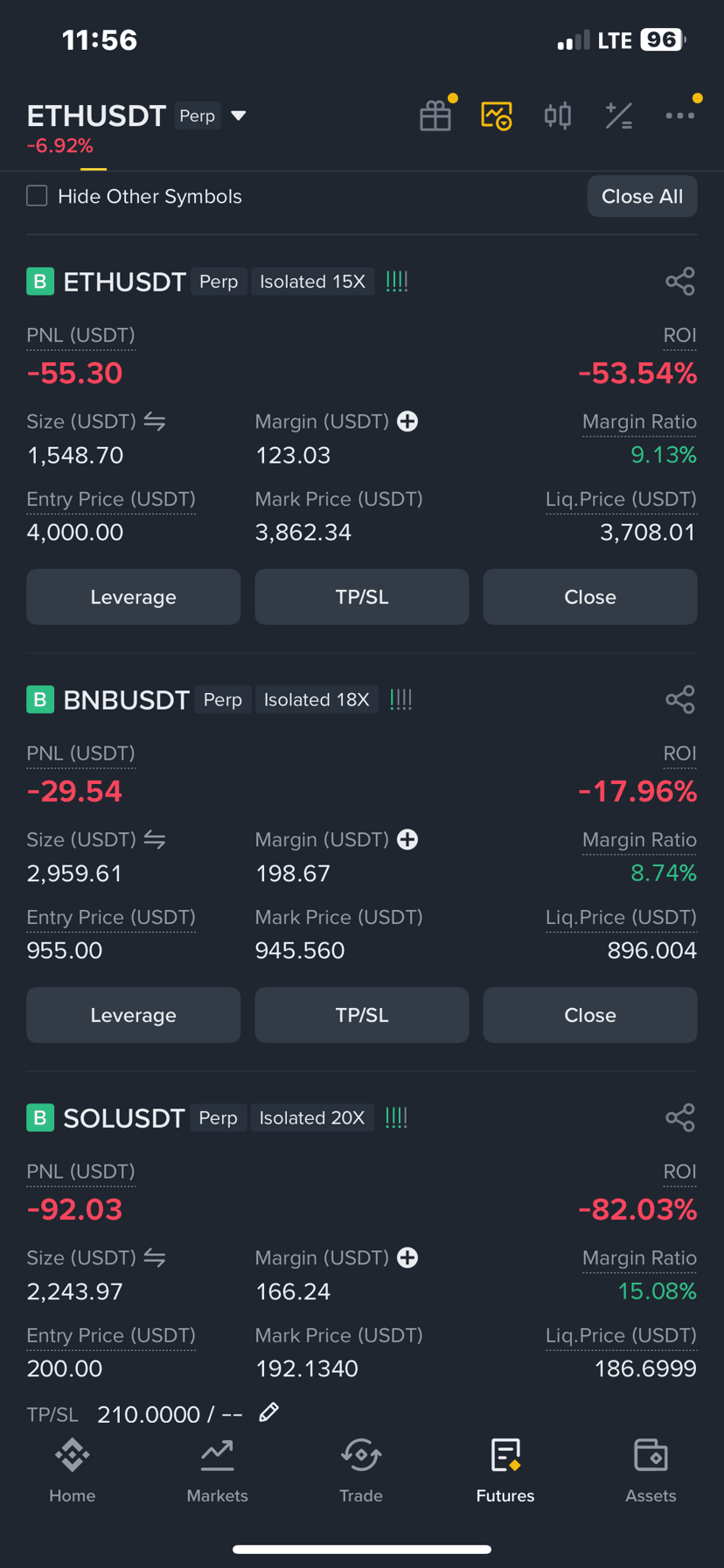This screenshot has width=724, height=1568.
Task: Check Hide Other Symbols box
Action: (x=37, y=196)
